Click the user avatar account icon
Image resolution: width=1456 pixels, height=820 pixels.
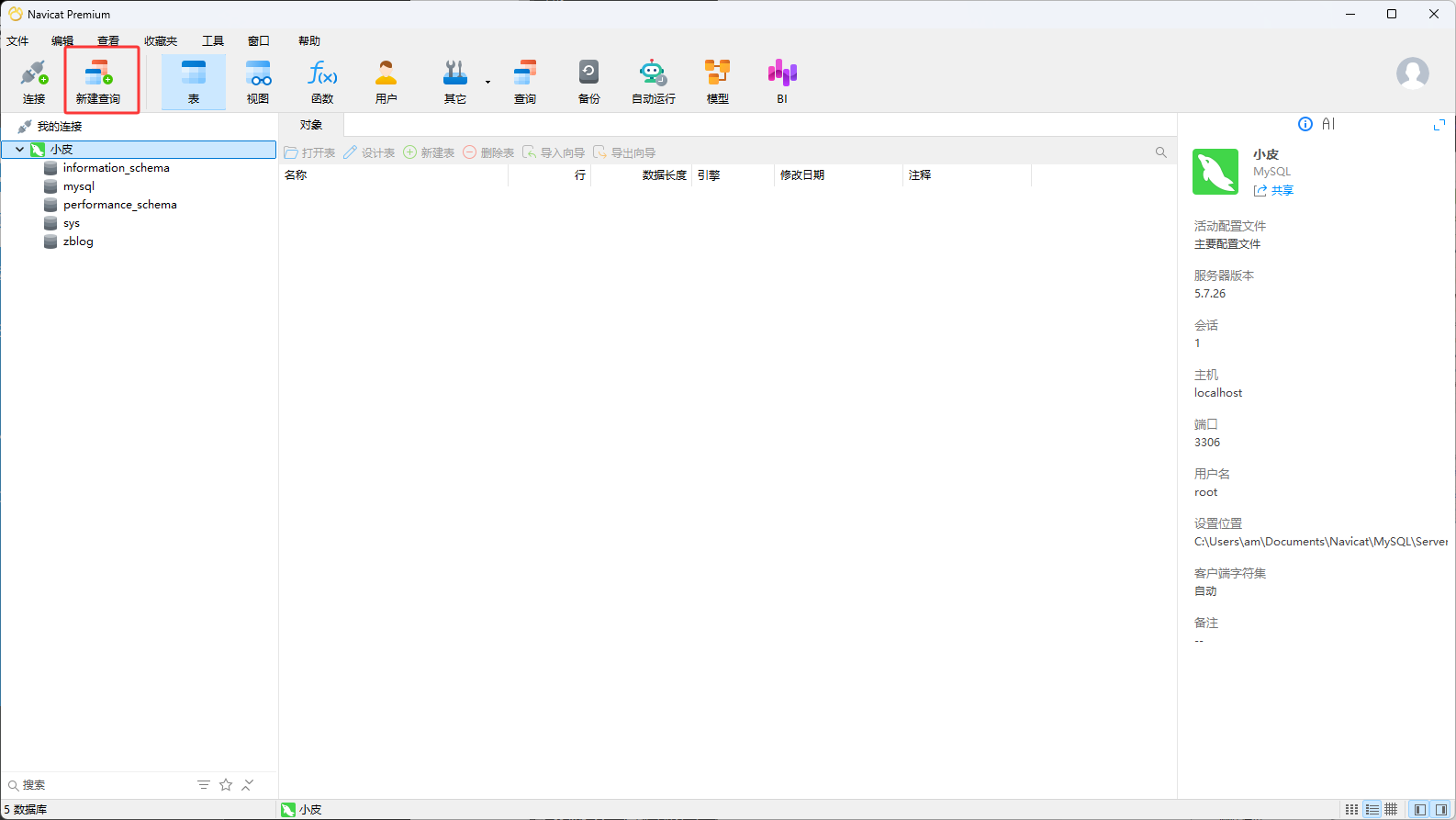[1413, 73]
